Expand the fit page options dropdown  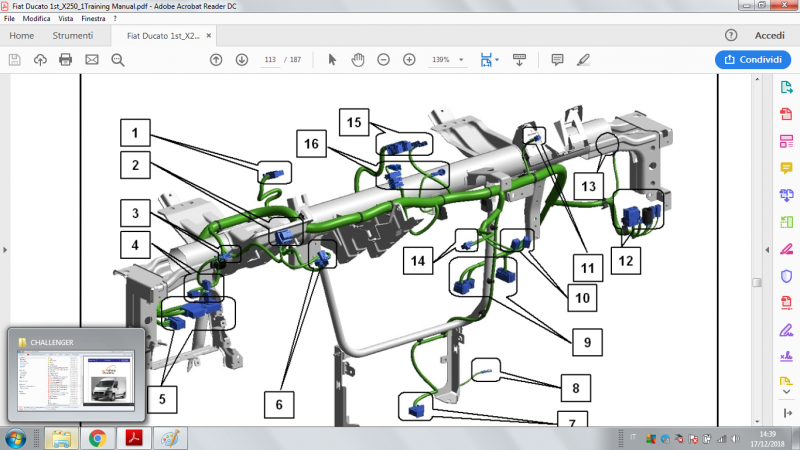497,60
